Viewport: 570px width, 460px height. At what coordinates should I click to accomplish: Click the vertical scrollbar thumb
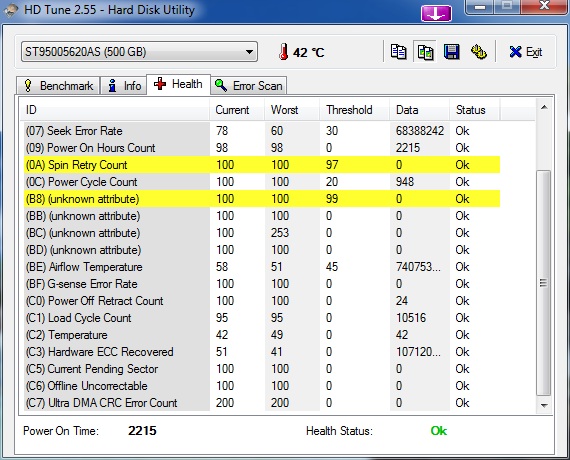pos(544,283)
